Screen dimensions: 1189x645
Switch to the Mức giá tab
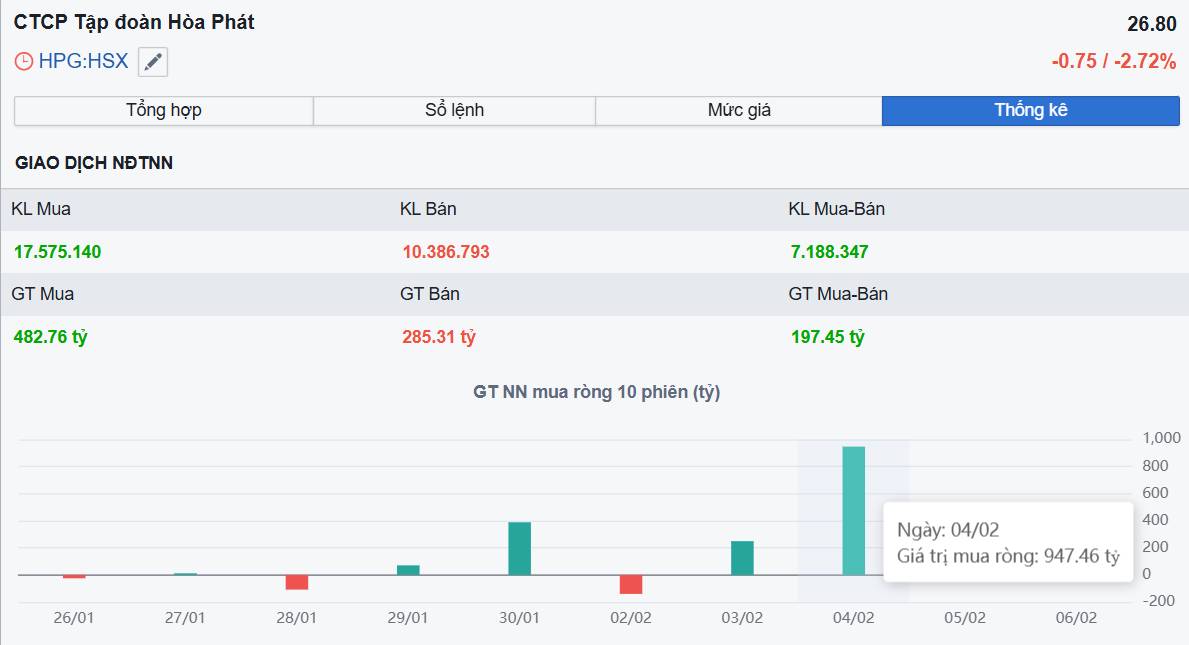[x=739, y=111]
